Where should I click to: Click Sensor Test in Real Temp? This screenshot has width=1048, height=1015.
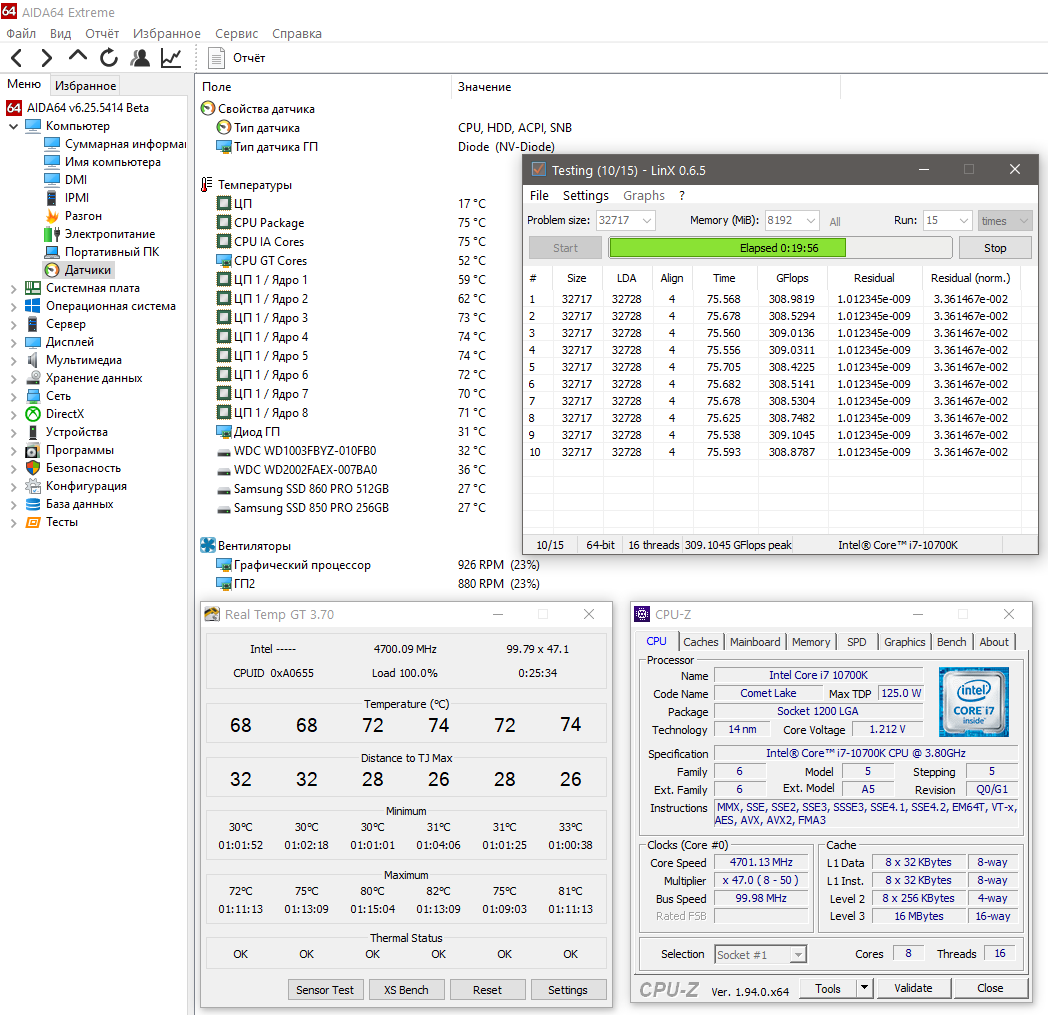325,990
